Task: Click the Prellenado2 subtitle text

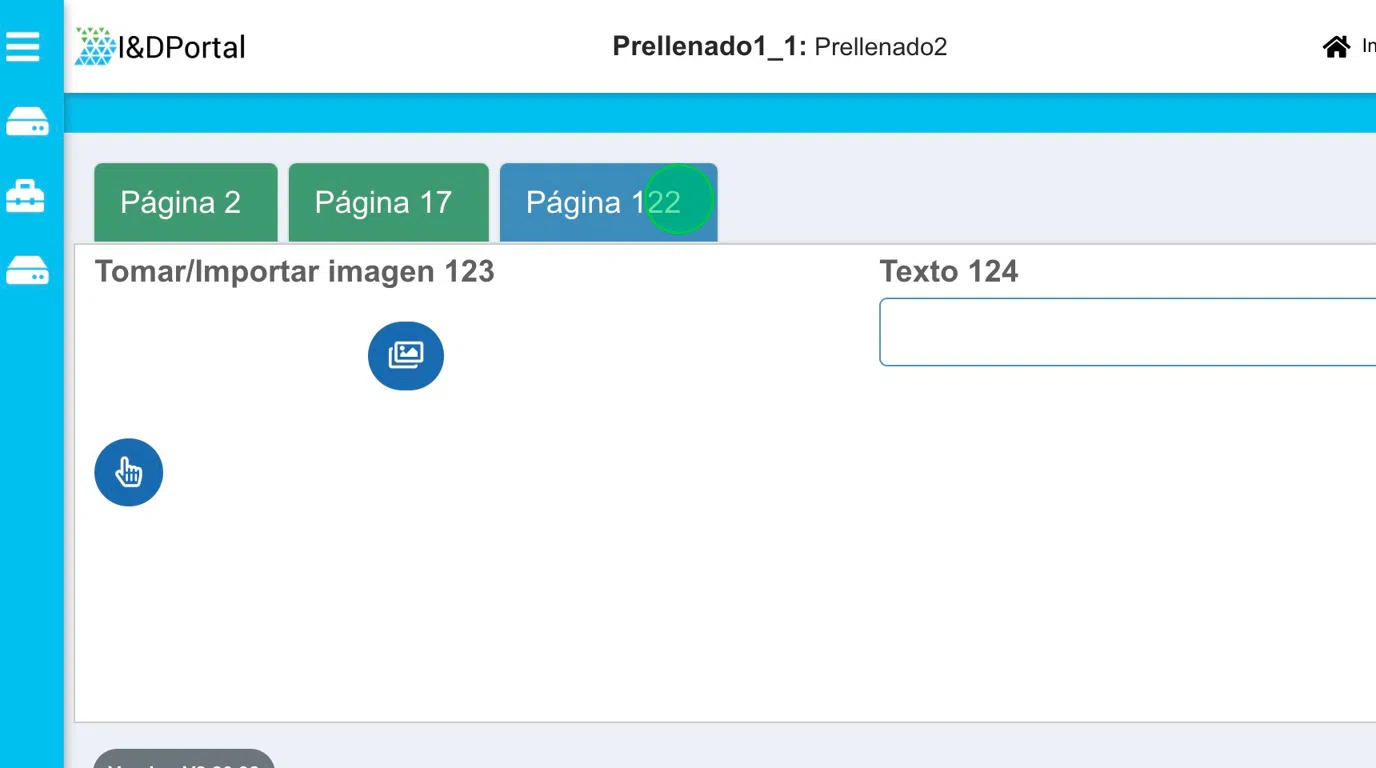Action: [880, 47]
